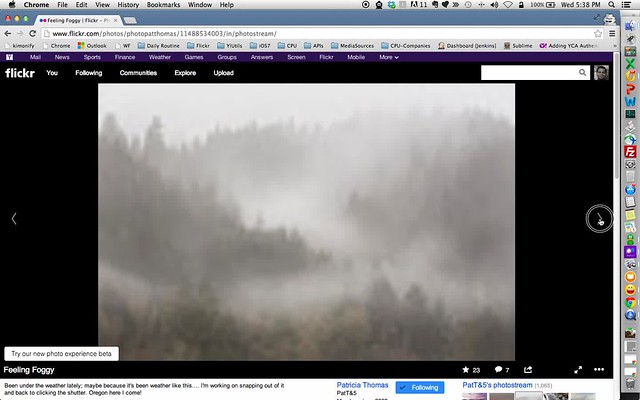Click the Flickr search input field
The height and width of the screenshot is (400, 640).
[530, 73]
